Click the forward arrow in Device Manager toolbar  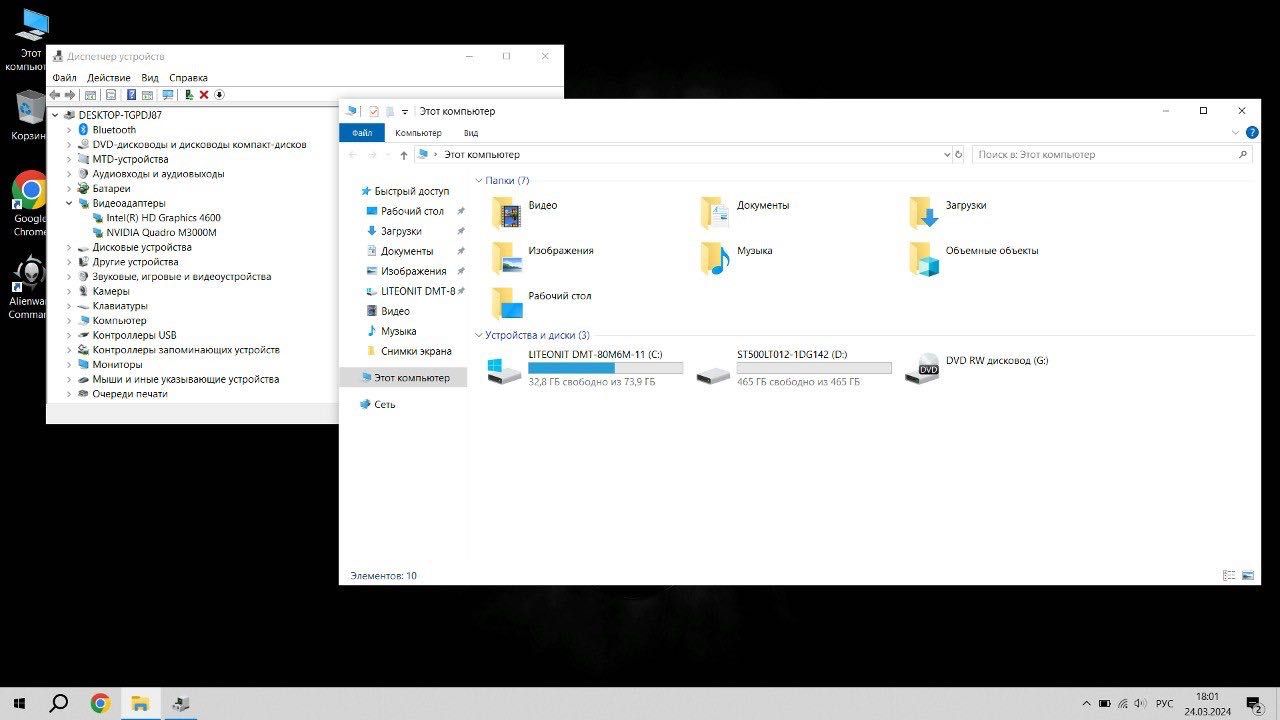pos(70,95)
